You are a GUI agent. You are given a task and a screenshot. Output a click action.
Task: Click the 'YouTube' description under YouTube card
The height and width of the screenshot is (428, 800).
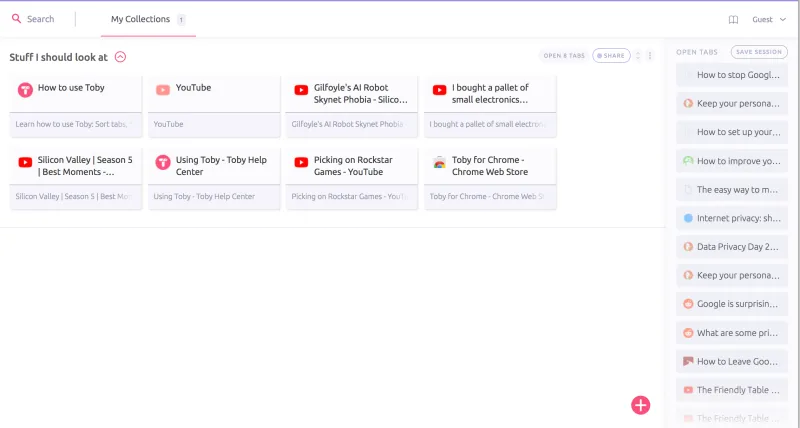168,124
